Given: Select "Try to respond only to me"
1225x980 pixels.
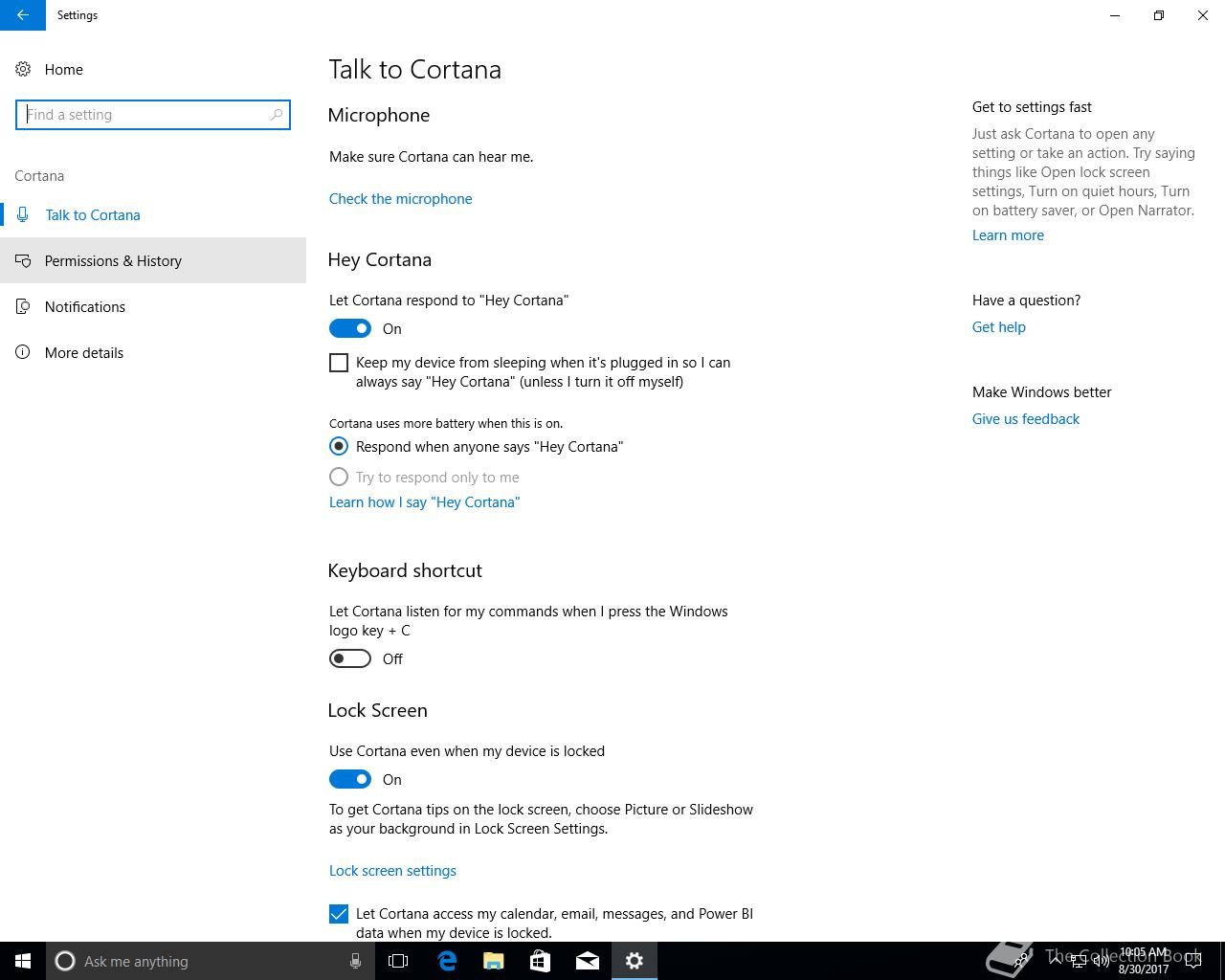Looking at the screenshot, I should pos(339,477).
